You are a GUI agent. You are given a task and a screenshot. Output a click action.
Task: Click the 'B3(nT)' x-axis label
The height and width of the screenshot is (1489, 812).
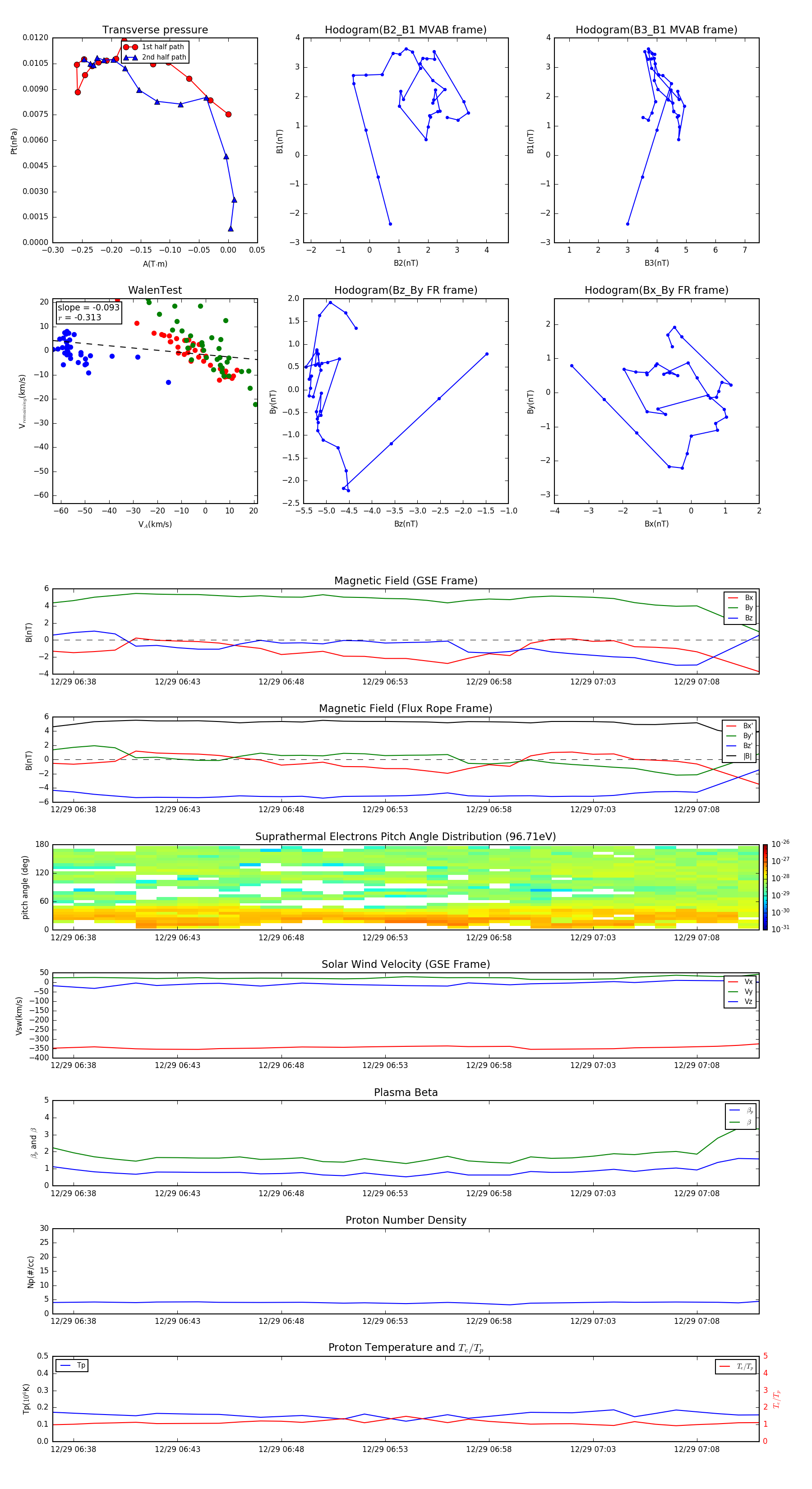tap(656, 264)
